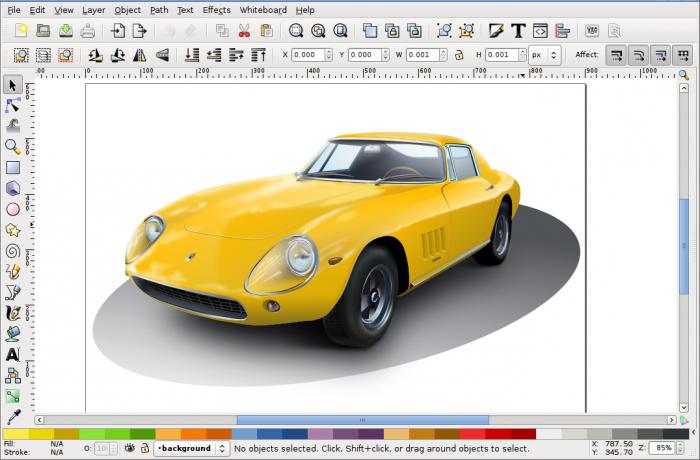Select the Ellipse circle tool
The height and width of the screenshot is (460, 700).
(12, 209)
